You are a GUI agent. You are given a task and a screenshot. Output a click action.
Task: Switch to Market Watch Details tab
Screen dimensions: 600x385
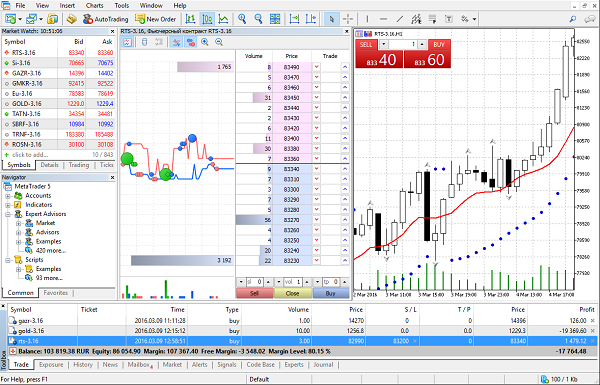tap(49, 165)
